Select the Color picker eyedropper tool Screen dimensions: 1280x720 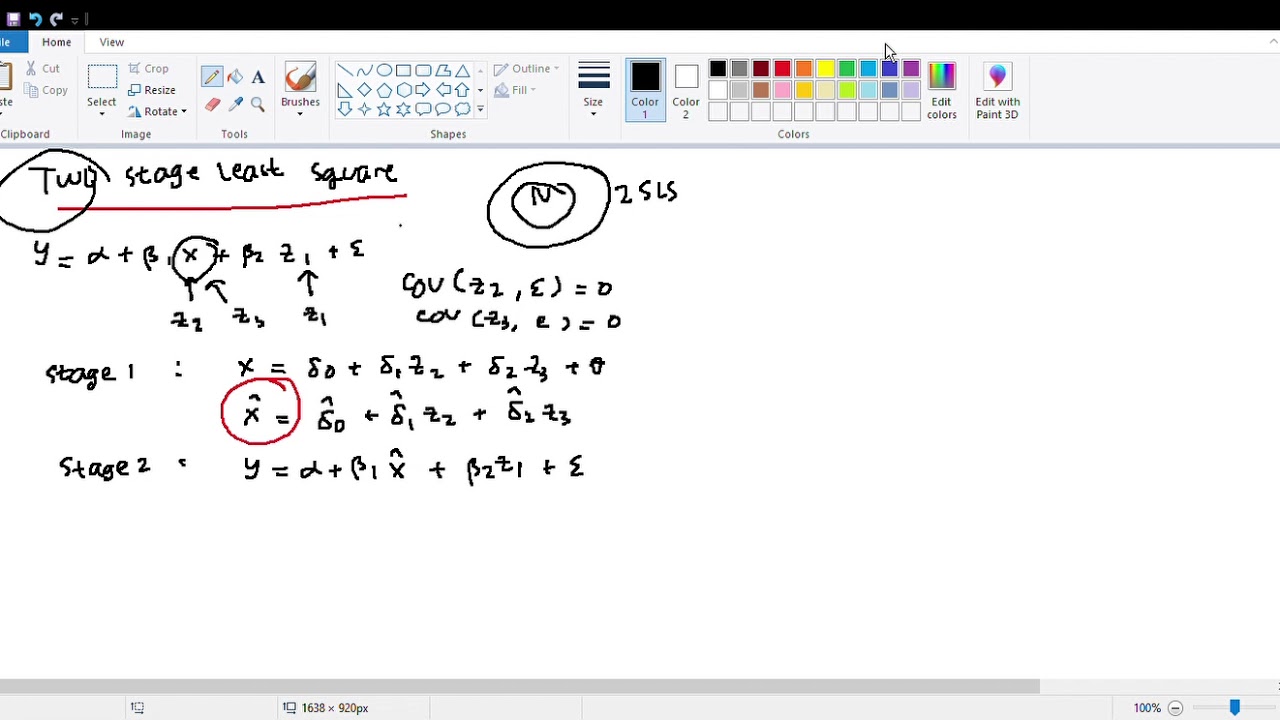pos(235,104)
